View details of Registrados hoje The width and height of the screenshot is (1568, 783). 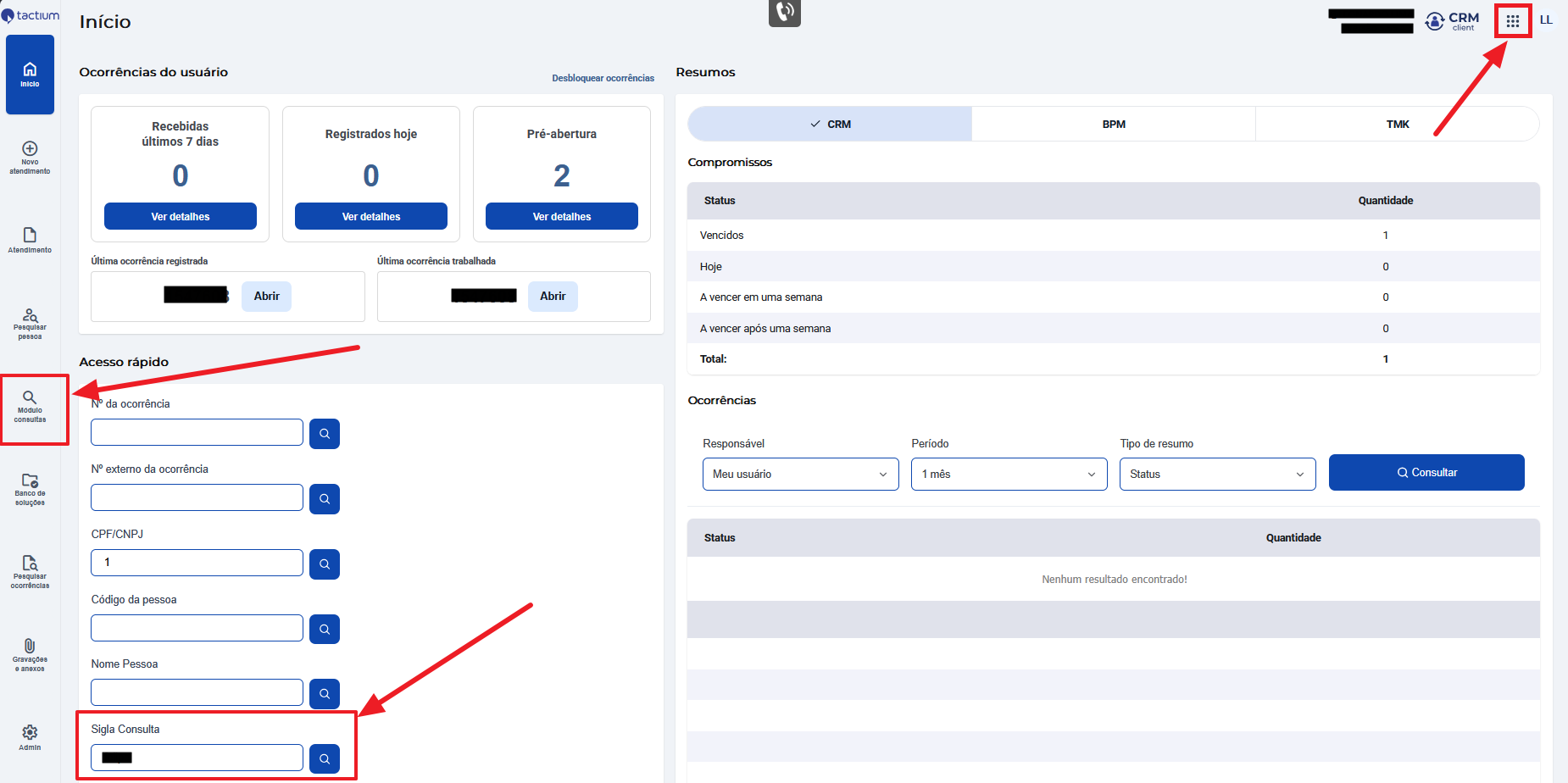pos(371,216)
